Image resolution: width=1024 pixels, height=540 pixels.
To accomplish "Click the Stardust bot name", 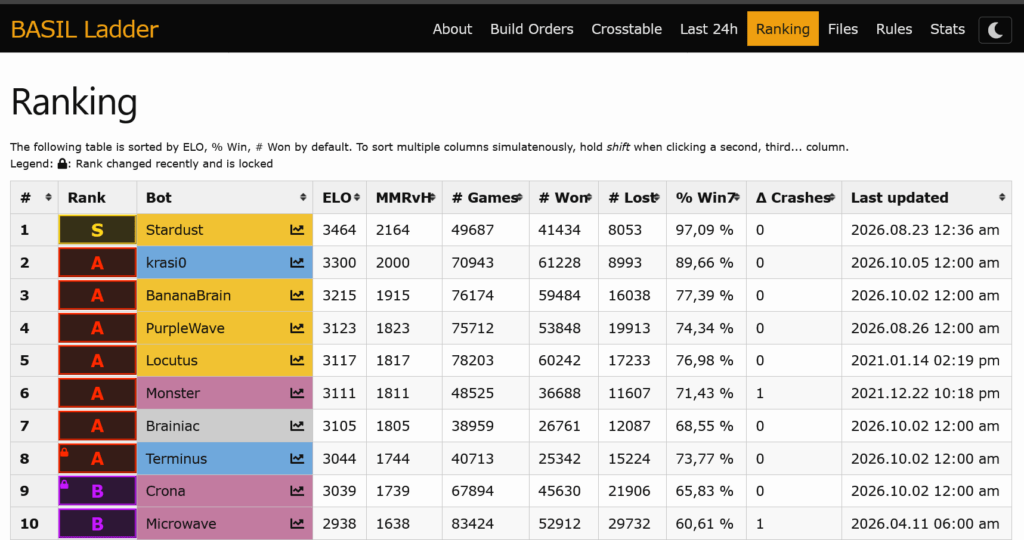I will [174, 230].
